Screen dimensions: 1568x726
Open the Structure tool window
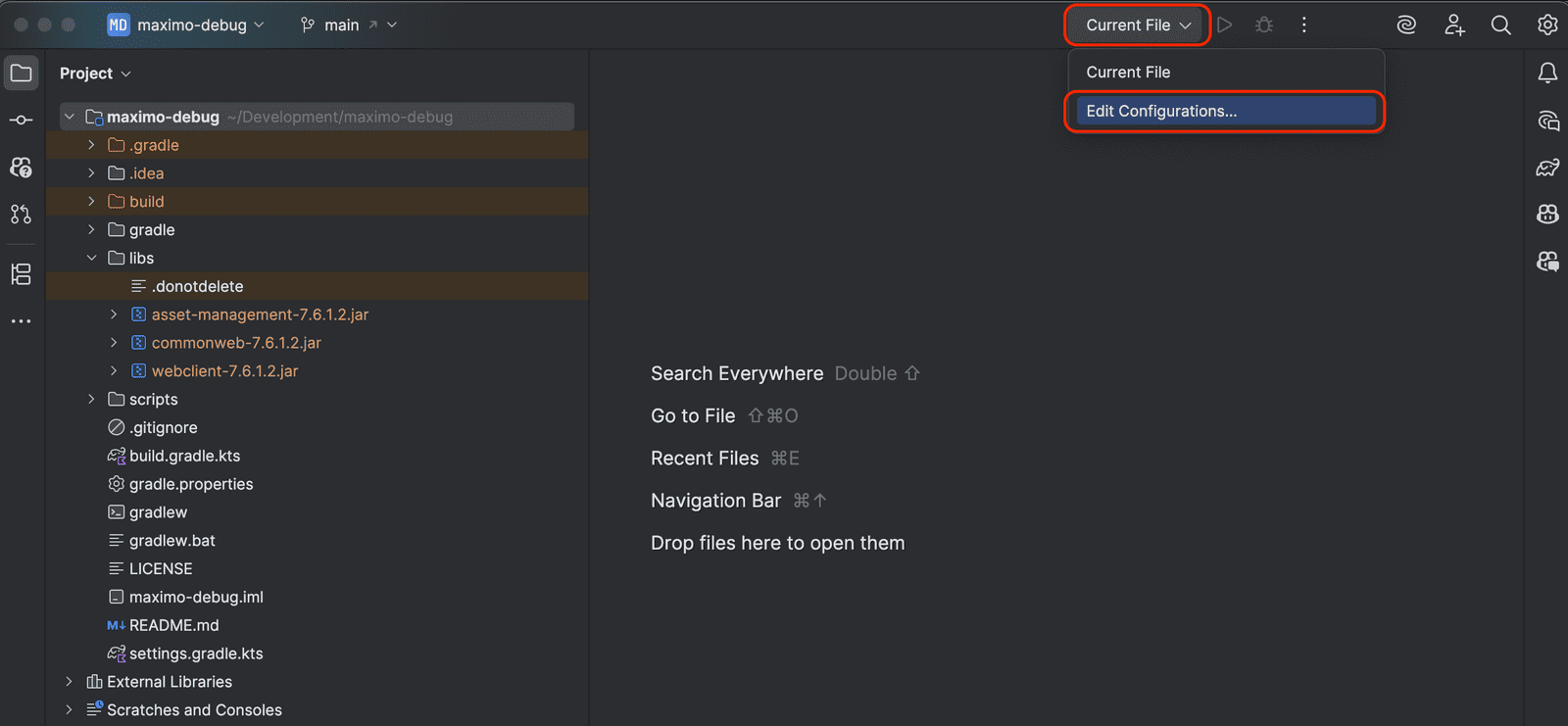(21, 274)
